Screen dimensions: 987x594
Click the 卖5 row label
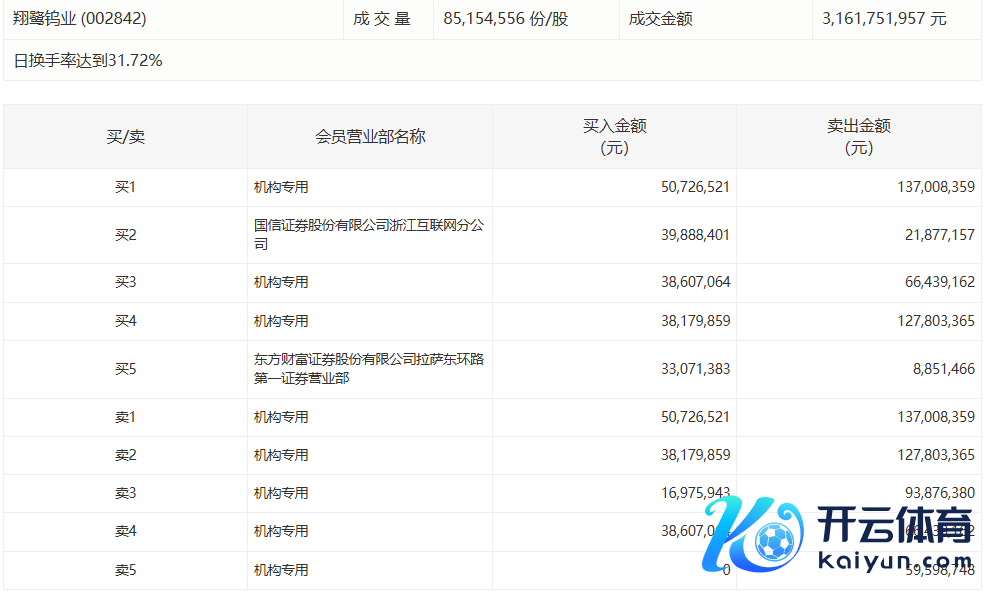[x=125, y=570]
